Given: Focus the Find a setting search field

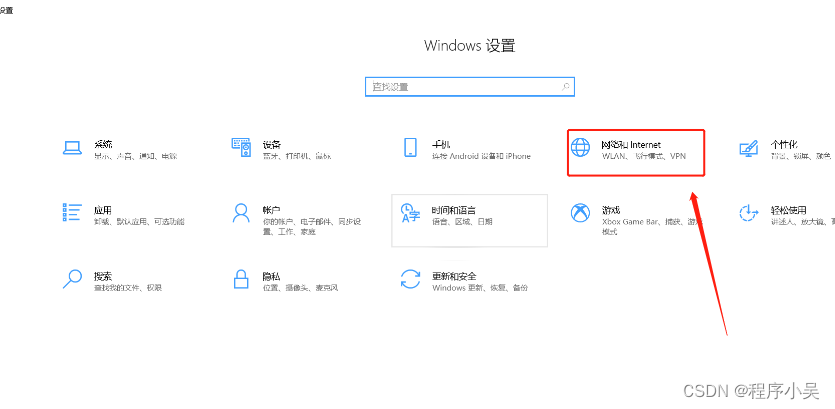Looking at the screenshot, I should (470, 86).
